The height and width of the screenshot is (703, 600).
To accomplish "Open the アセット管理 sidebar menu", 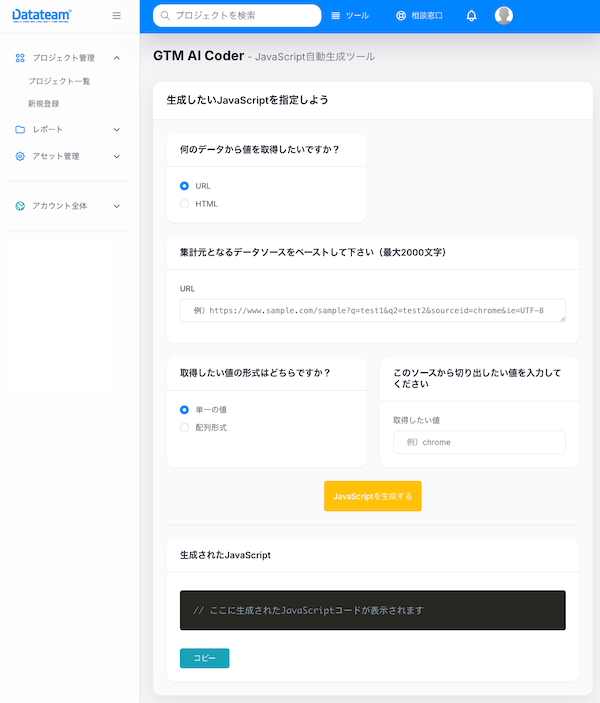I will (x=68, y=156).
